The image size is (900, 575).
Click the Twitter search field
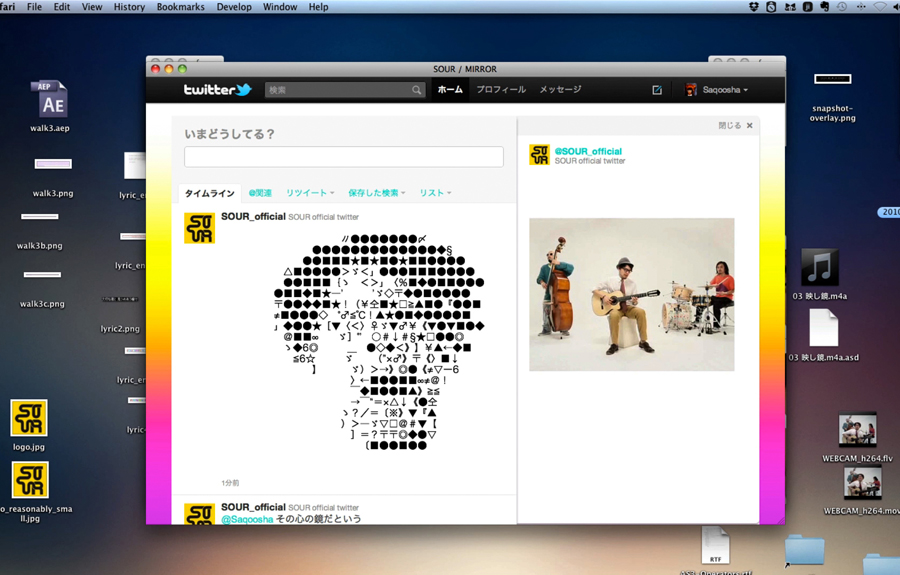(344, 90)
